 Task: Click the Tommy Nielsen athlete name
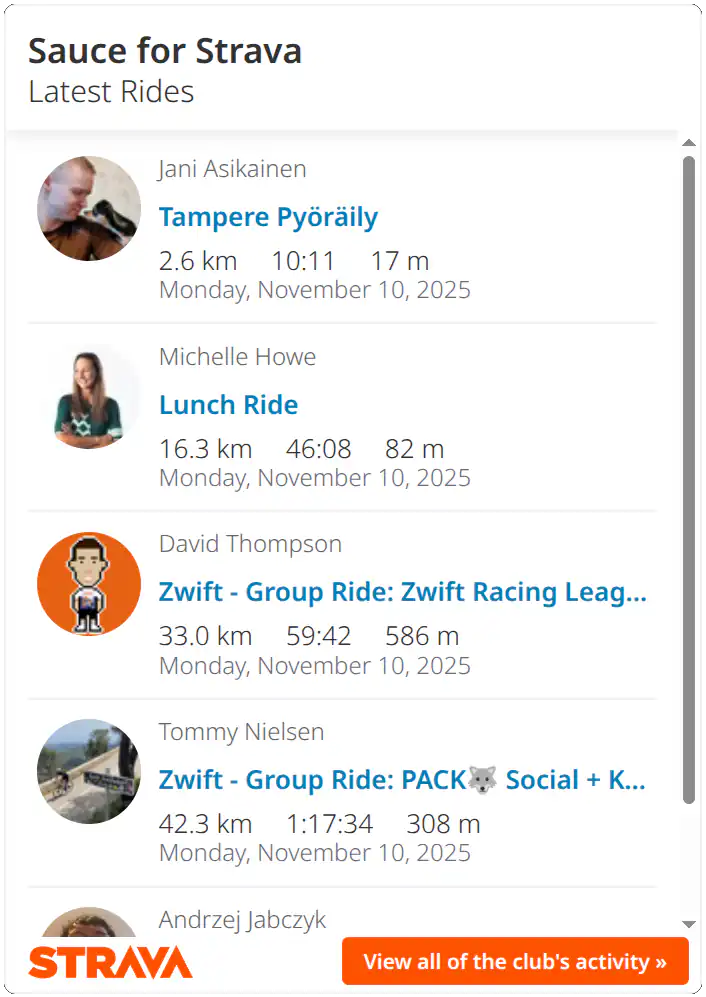pos(241,732)
